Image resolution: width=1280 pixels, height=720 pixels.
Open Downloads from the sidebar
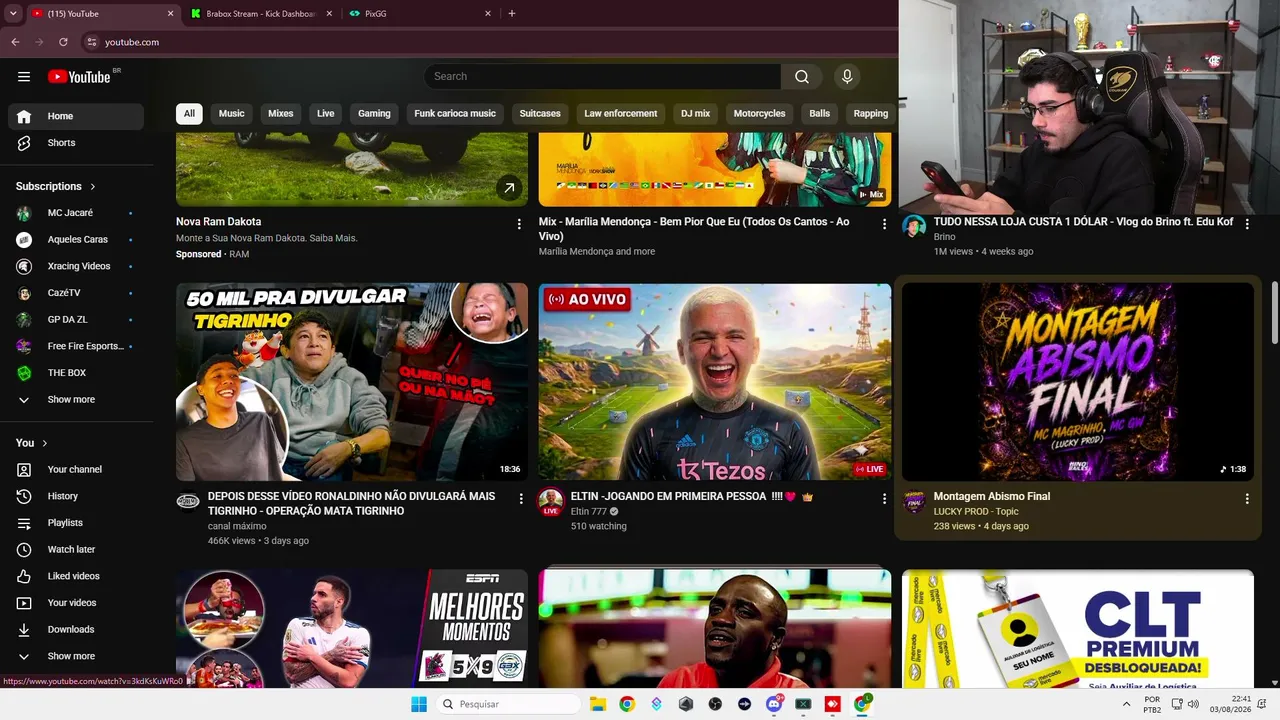pos(76,630)
